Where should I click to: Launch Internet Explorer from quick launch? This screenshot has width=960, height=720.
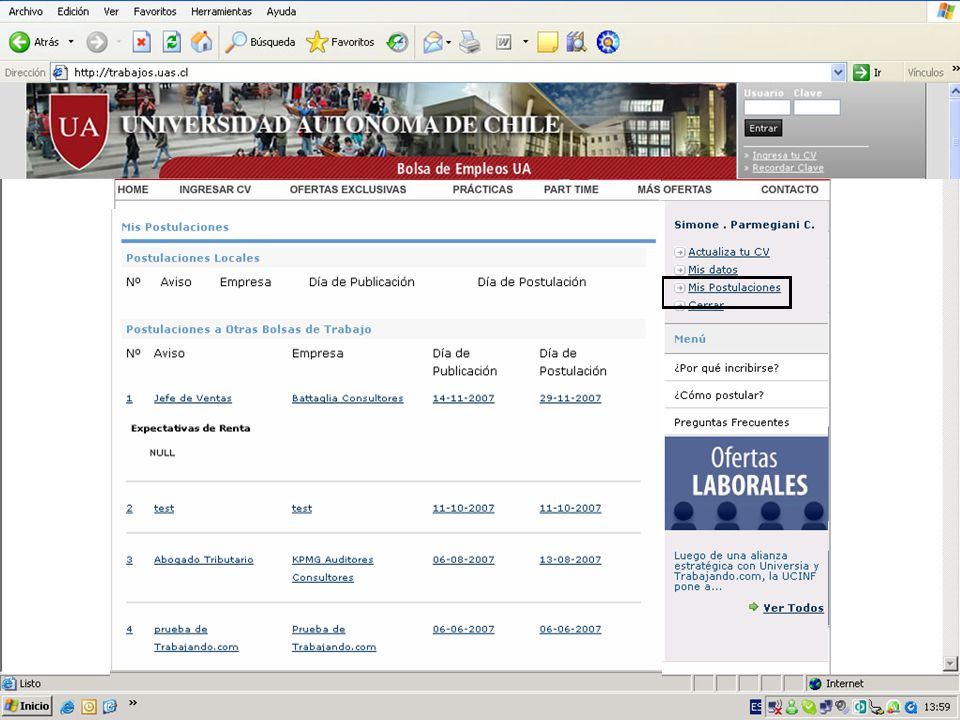tap(67, 707)
